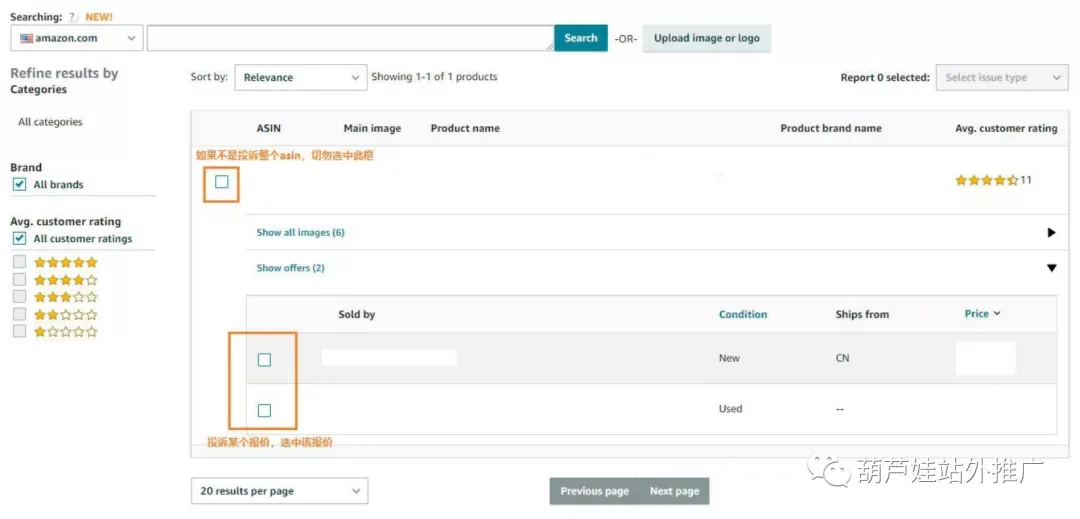Image resolution: width=1080 pixels, height=519 pixels.
Task: Open the Sort by Relevance dropdown
Action: coord(300,78)
